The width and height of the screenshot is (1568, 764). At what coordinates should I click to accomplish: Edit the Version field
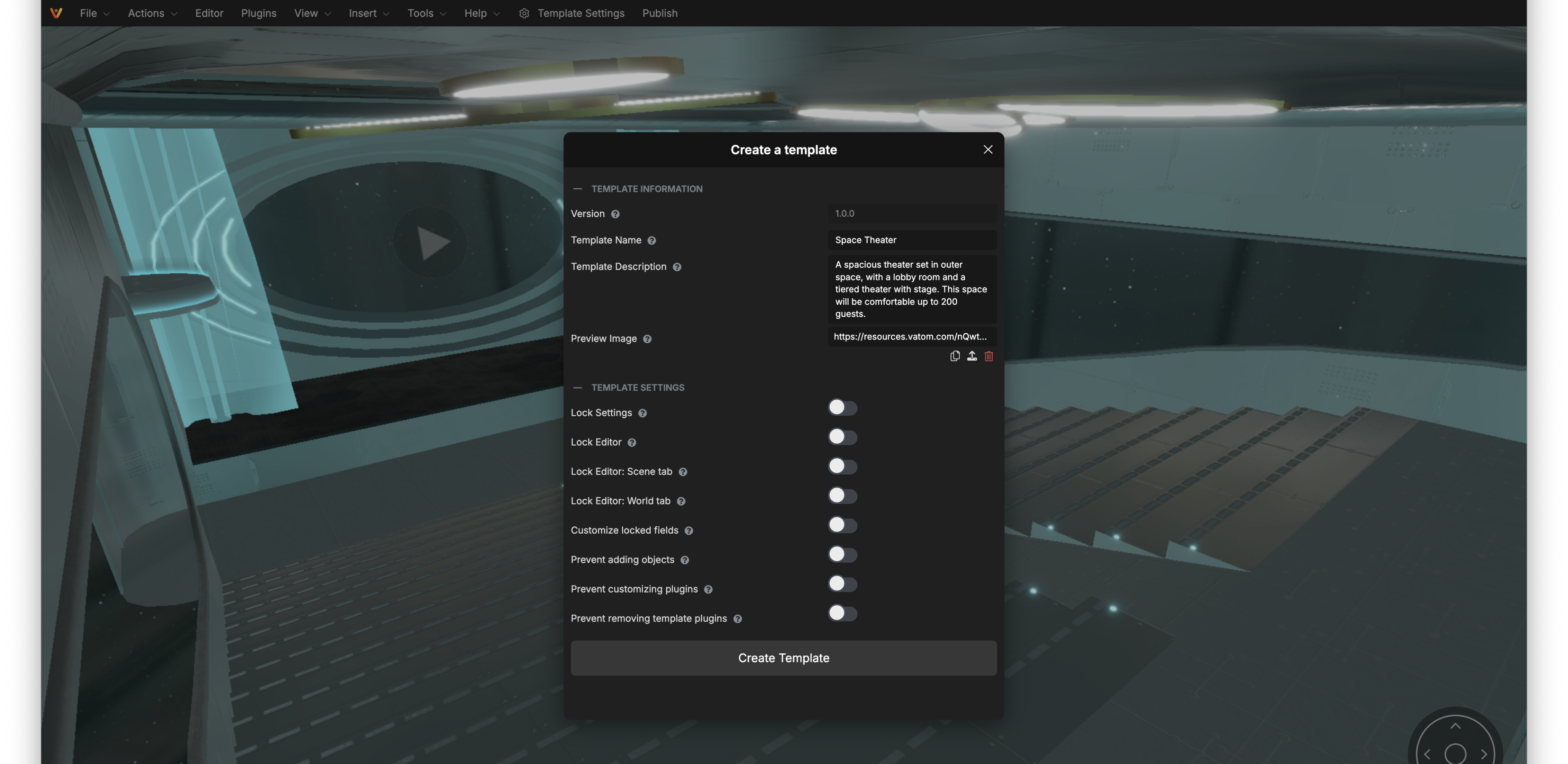(x=912, y=214)
